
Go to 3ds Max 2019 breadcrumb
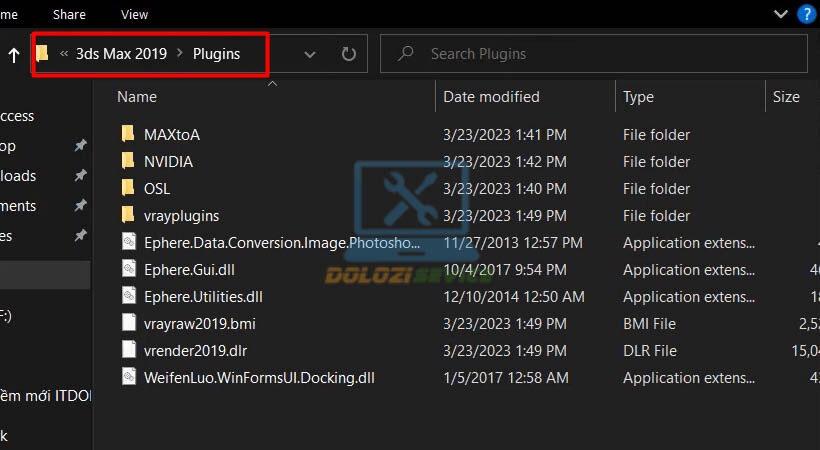point(121,54)
